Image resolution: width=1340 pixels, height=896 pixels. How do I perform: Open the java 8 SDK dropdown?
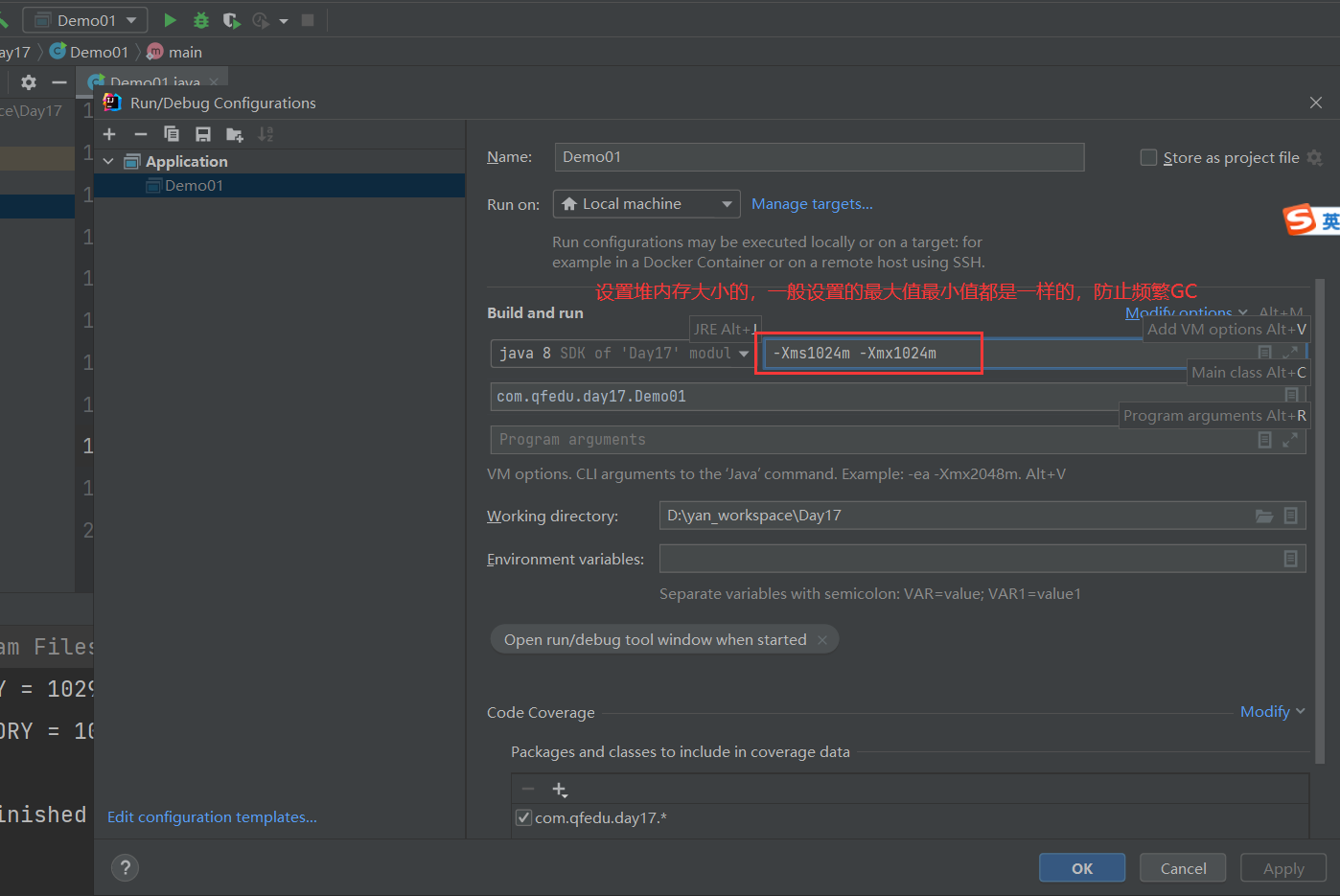(x=621, y=354)
